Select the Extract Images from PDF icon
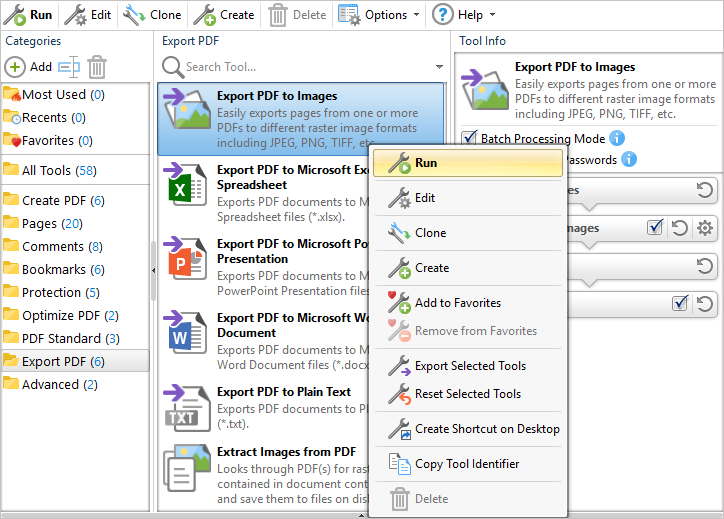724x519 pixels. [187, 468]
